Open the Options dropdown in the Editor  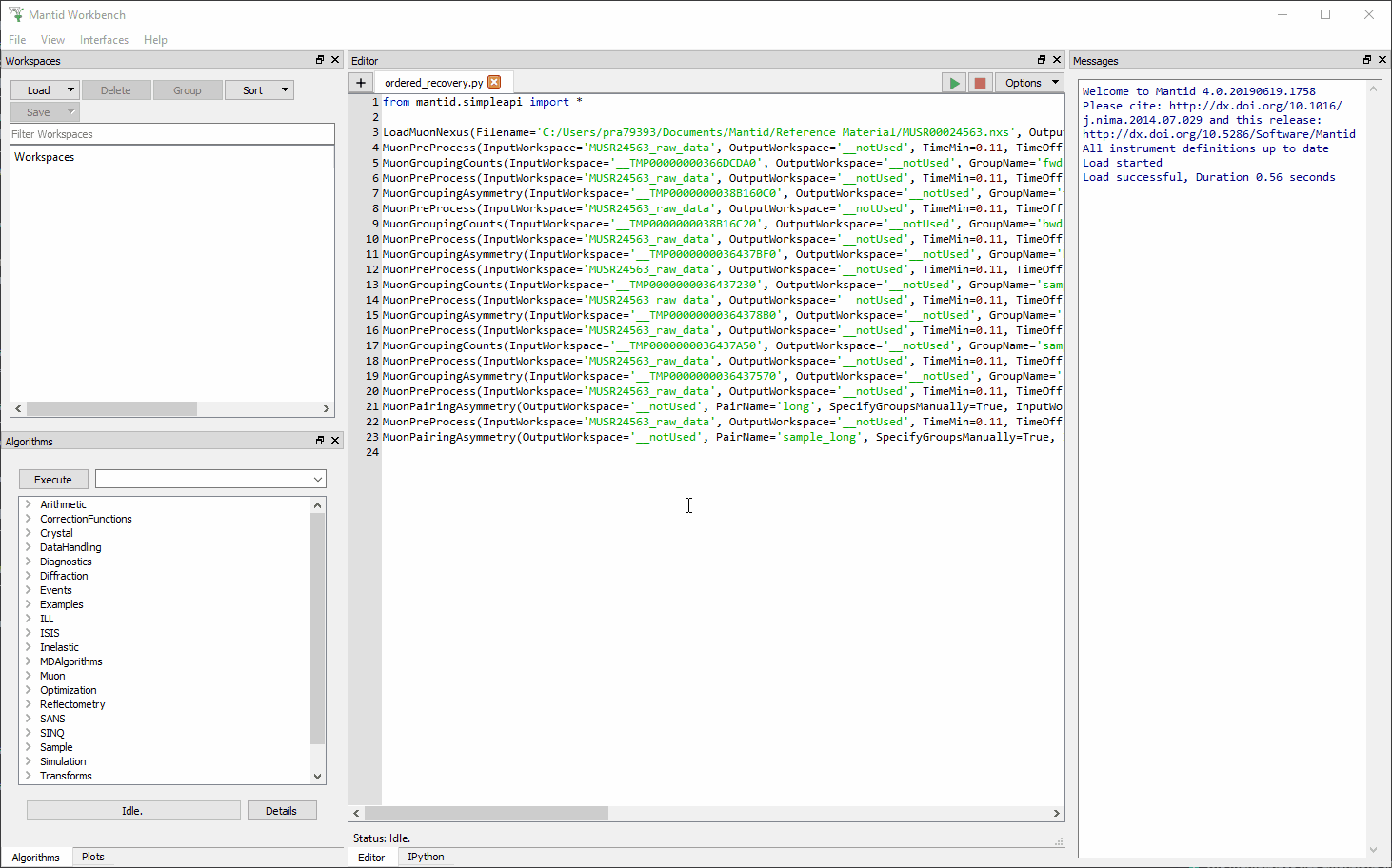click(x=1029, y=83)
